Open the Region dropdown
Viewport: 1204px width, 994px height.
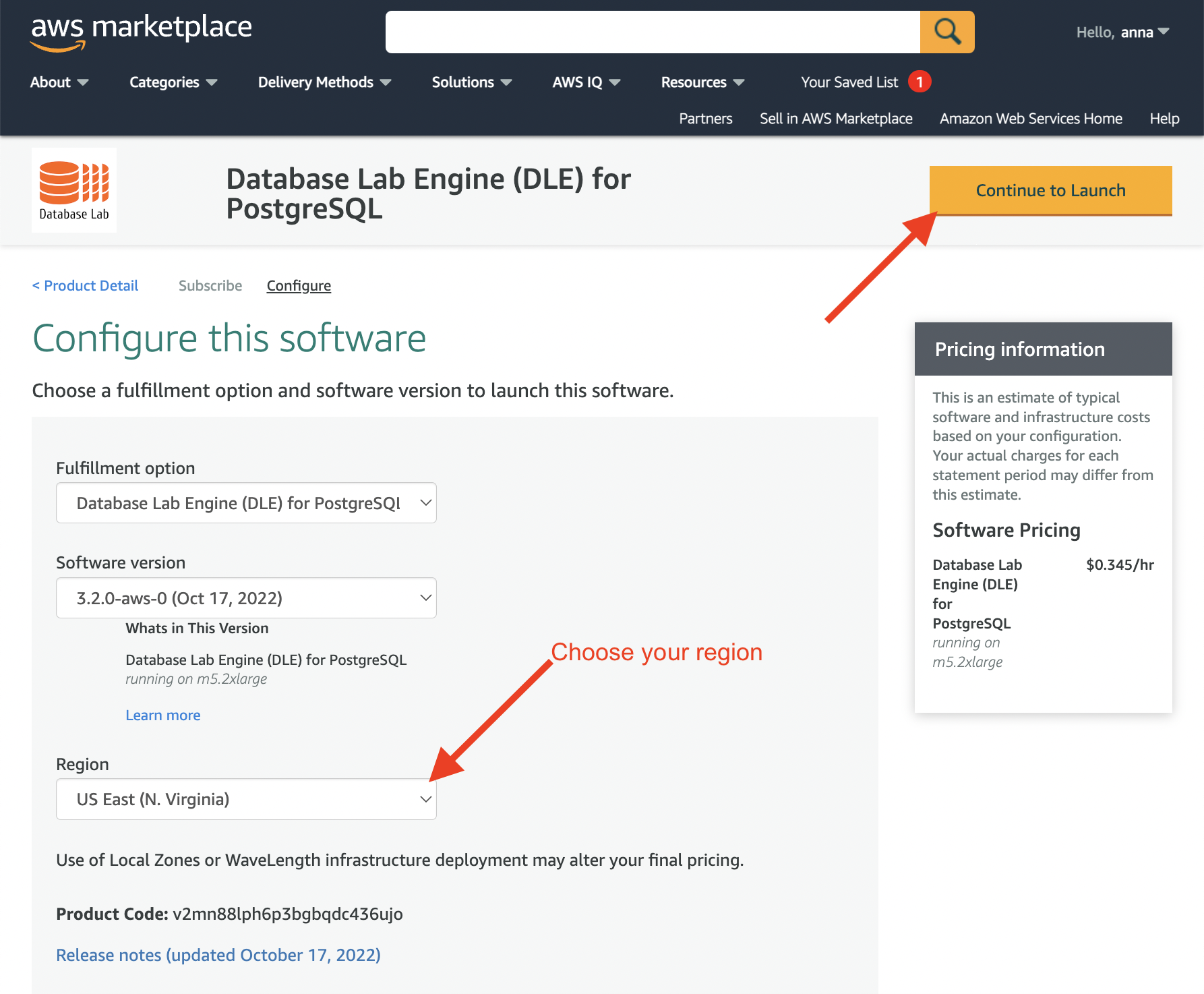(246, 799)
